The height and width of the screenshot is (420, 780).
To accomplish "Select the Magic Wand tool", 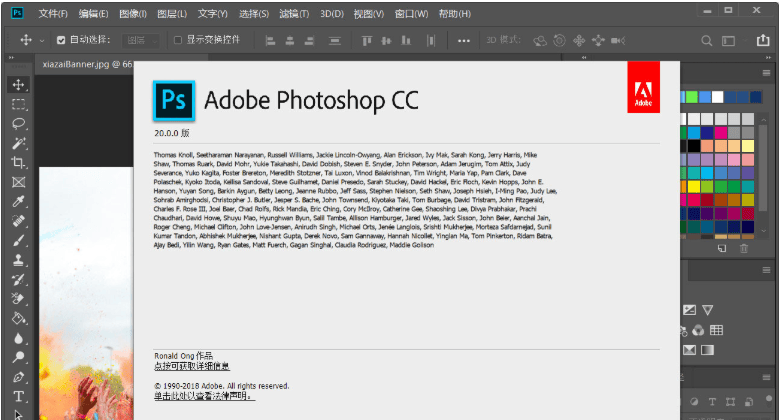I will 18,143.
